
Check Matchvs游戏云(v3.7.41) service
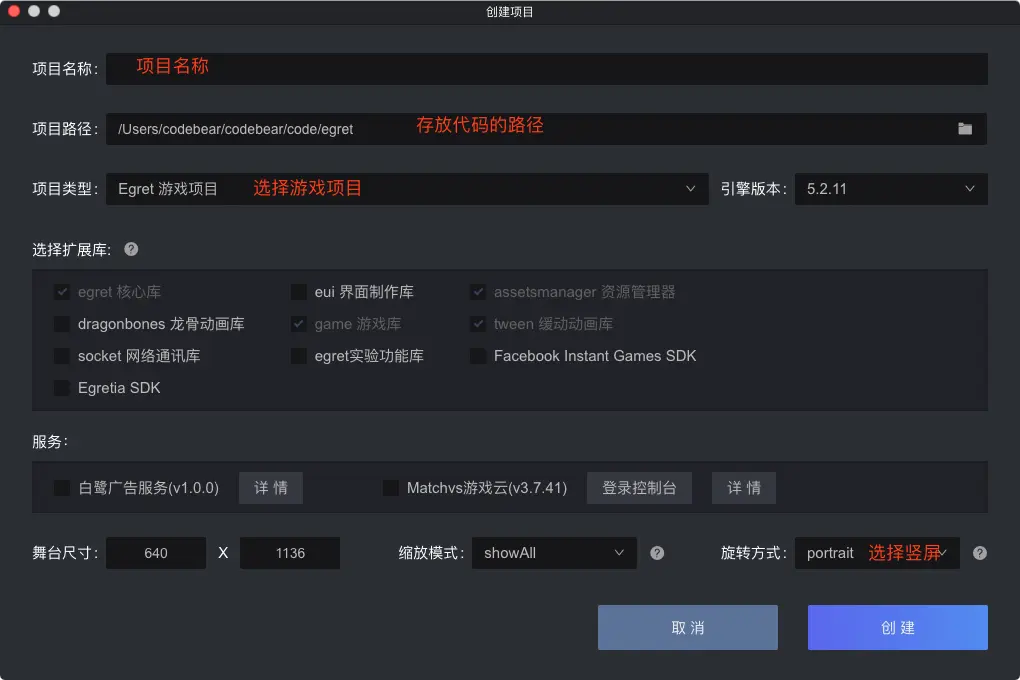[391, 487]
